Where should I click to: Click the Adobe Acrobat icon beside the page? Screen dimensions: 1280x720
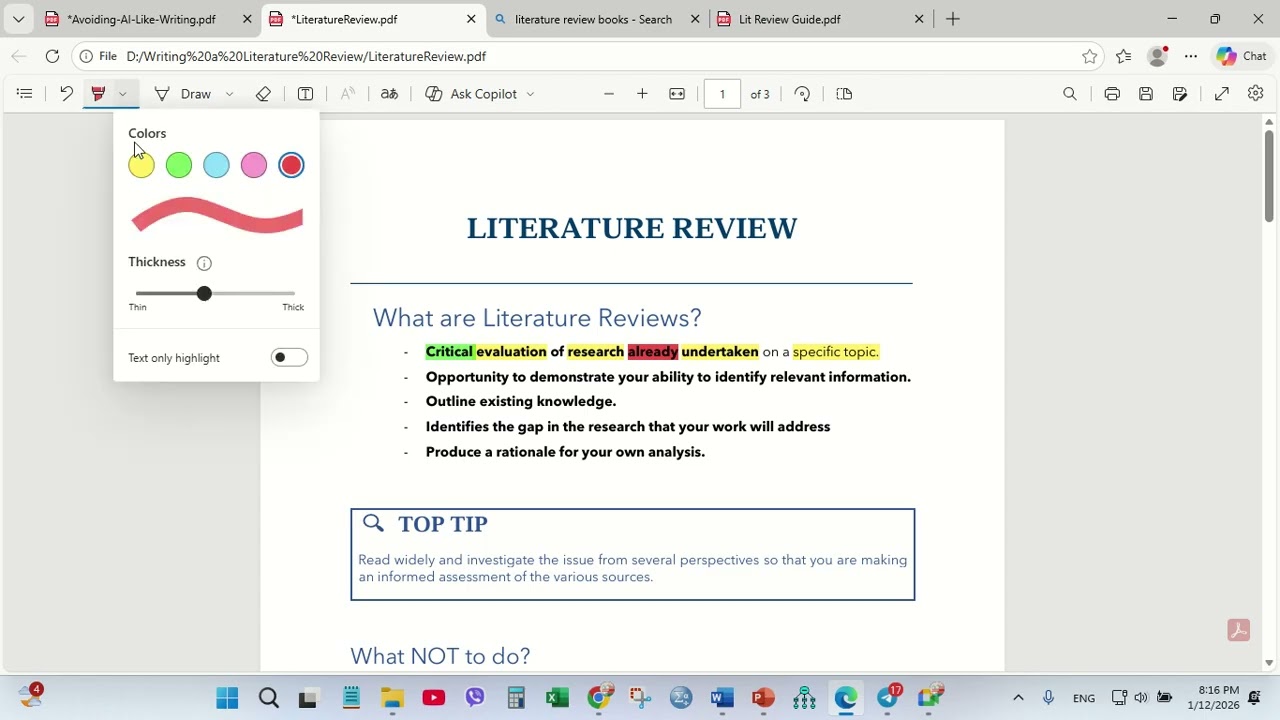coord(1239,630)
